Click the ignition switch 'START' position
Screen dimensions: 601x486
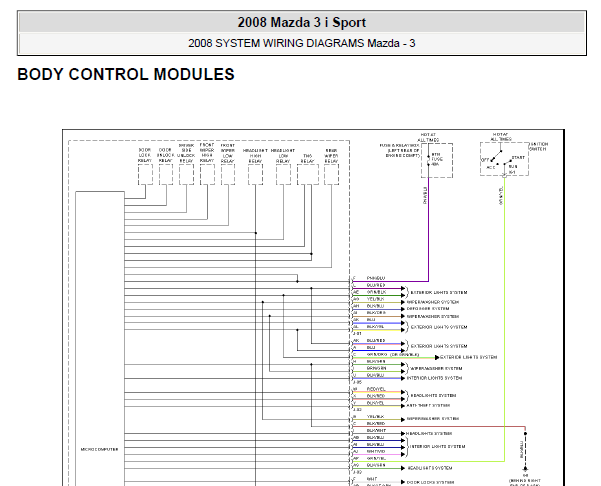pos(518,158)
